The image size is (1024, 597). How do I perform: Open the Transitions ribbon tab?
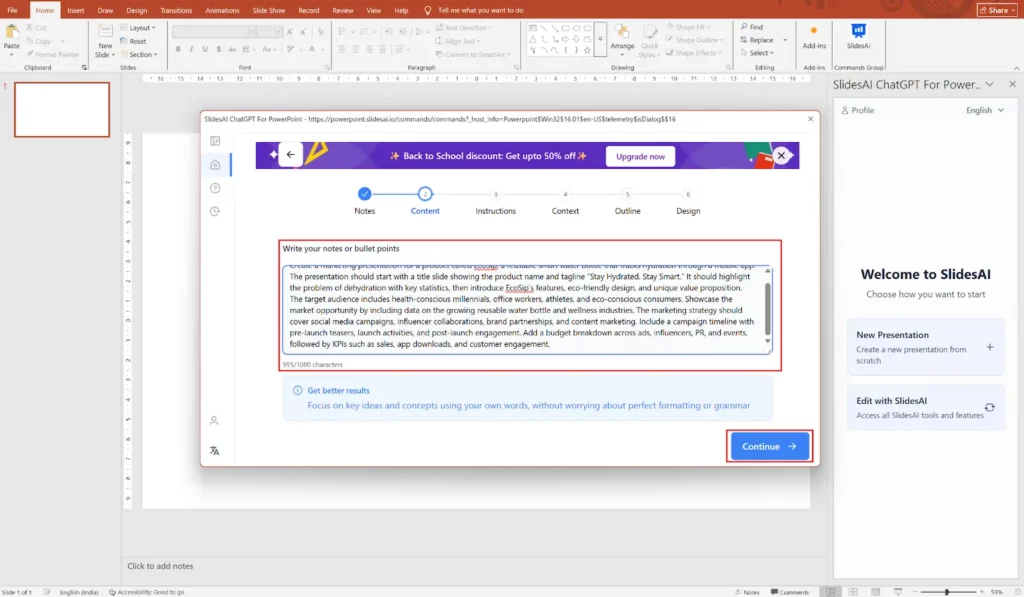pyautogui.click(x=176, y=10)
